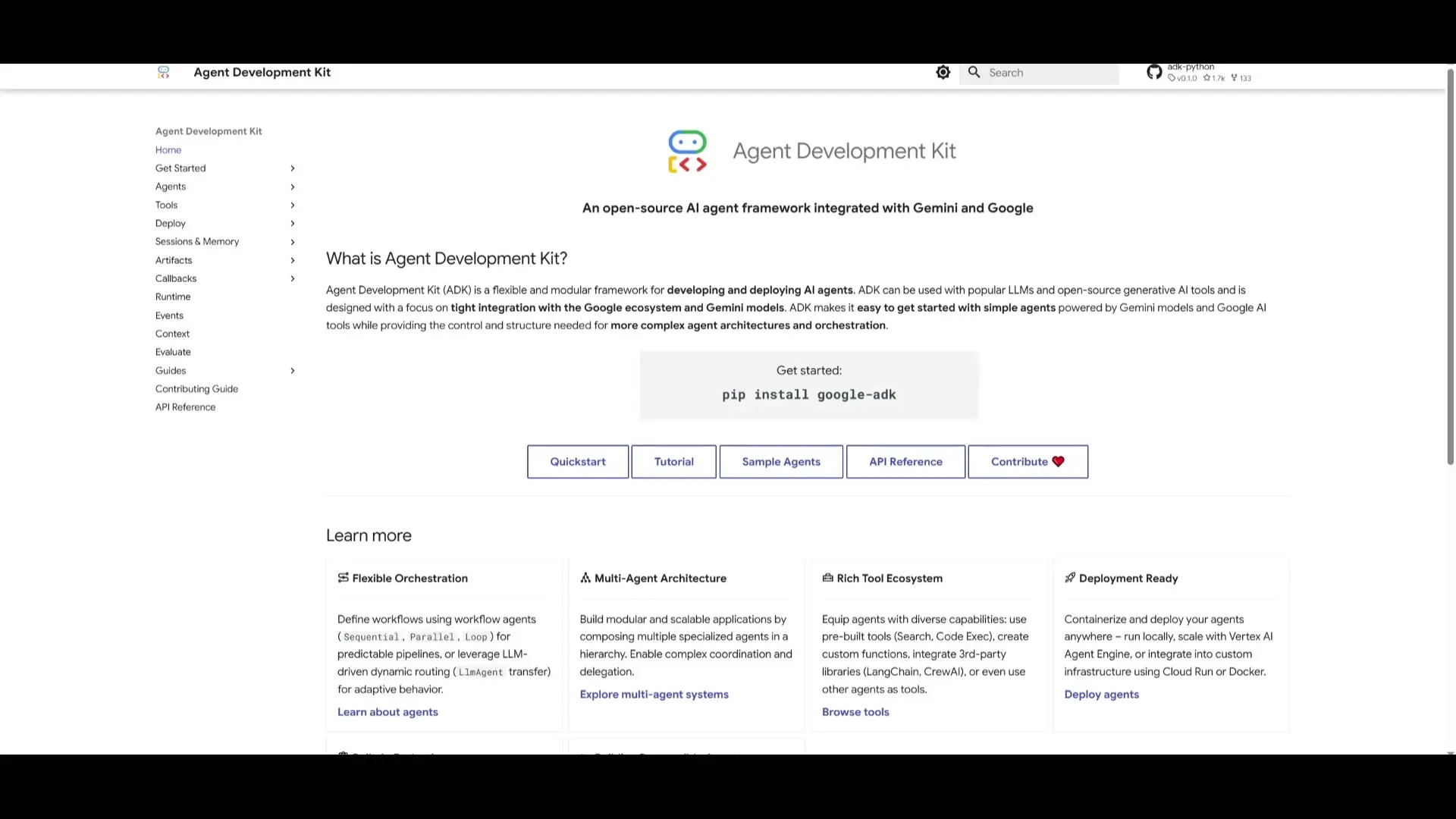Toggle the light/dark theme icon
1456x819 pixels.
coord(943,72)
